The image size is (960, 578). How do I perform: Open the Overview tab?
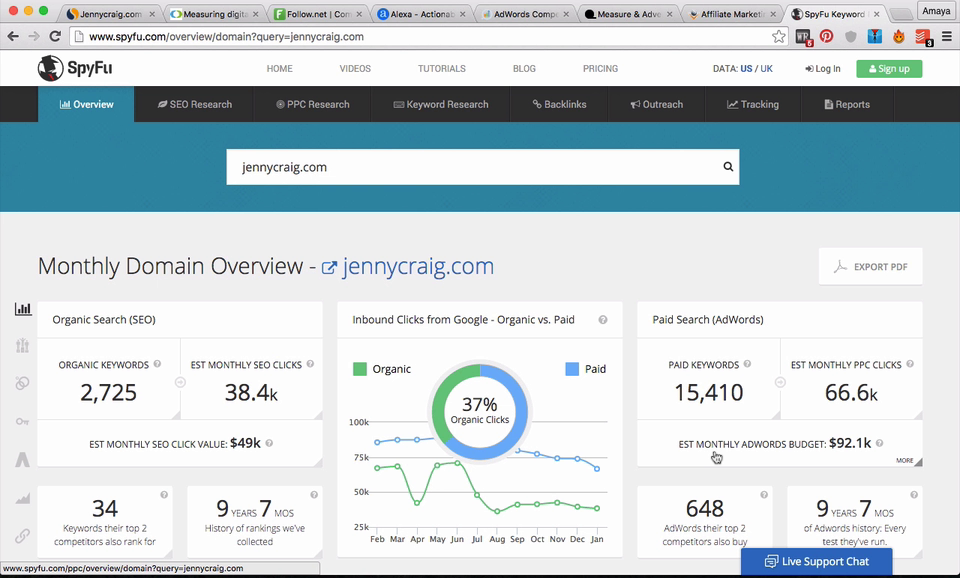click(86, 104)
